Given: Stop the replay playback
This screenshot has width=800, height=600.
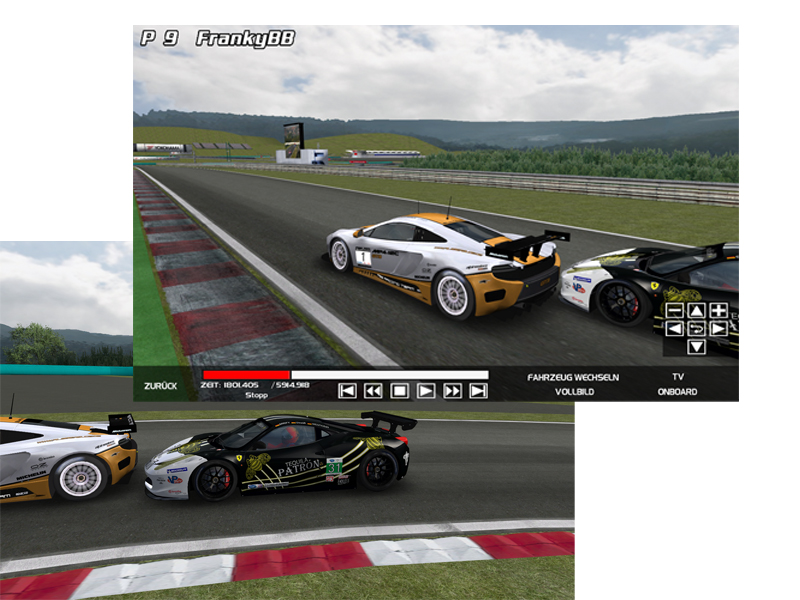Looking at the screenshot, I should [x=399, y=391].
